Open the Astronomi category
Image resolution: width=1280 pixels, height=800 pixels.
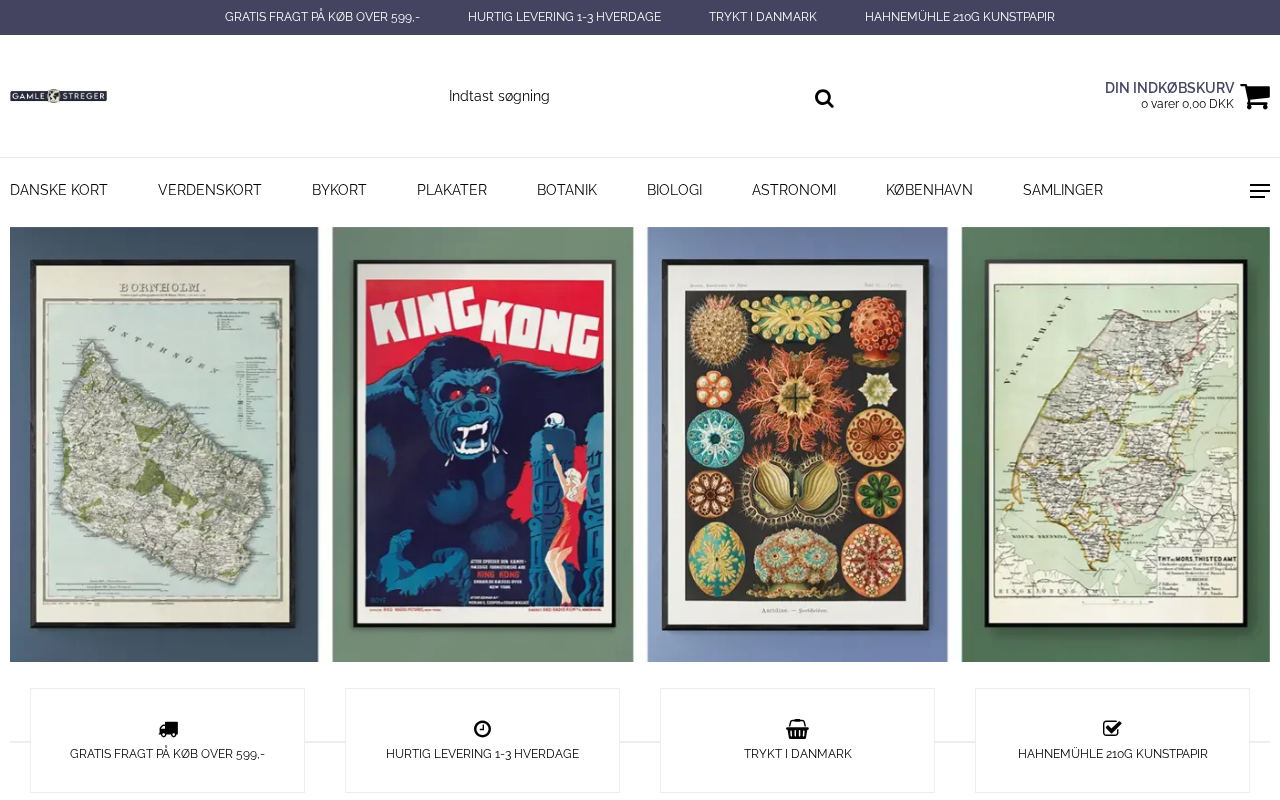click(x=794, y=190)
